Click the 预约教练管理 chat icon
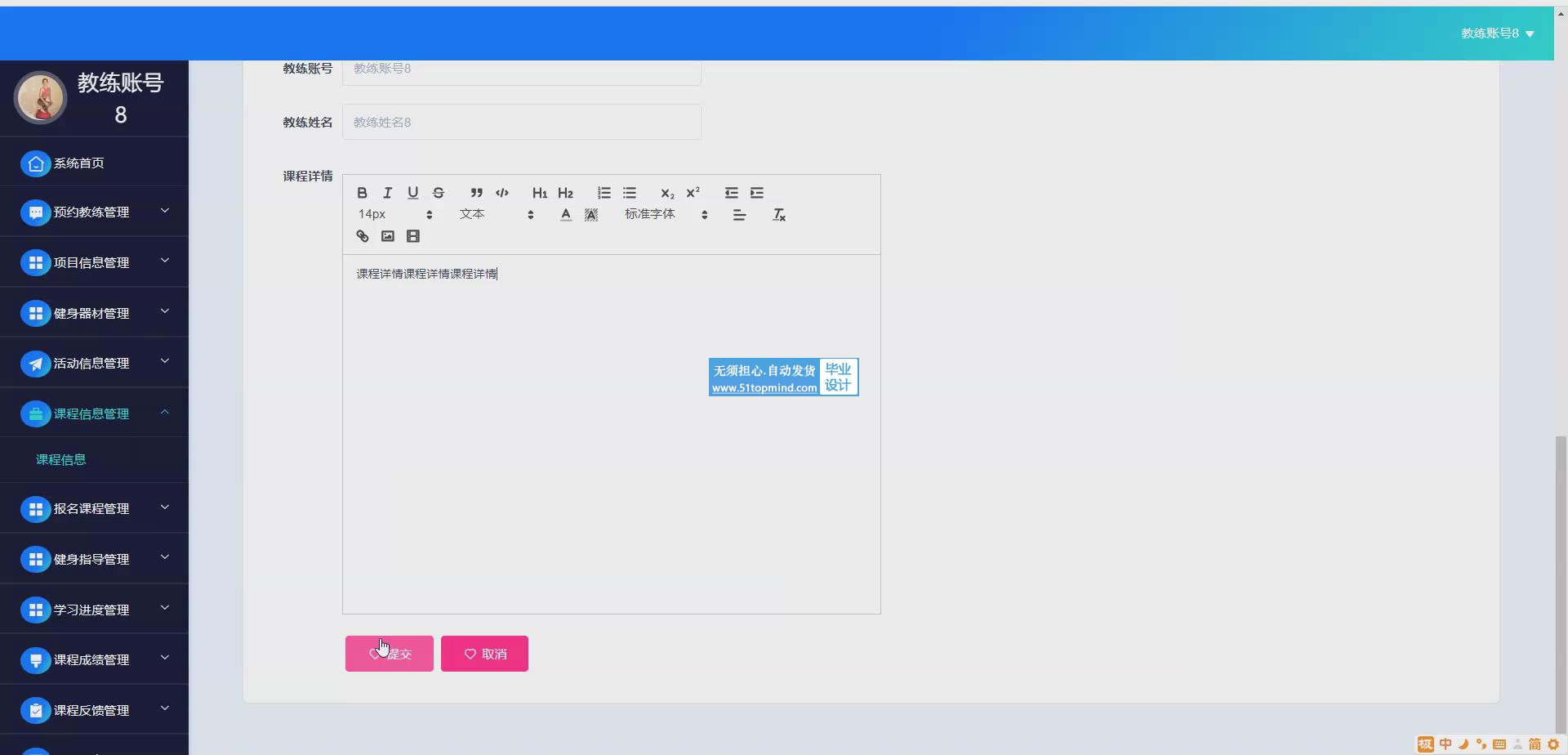 (x=35, y=213)
